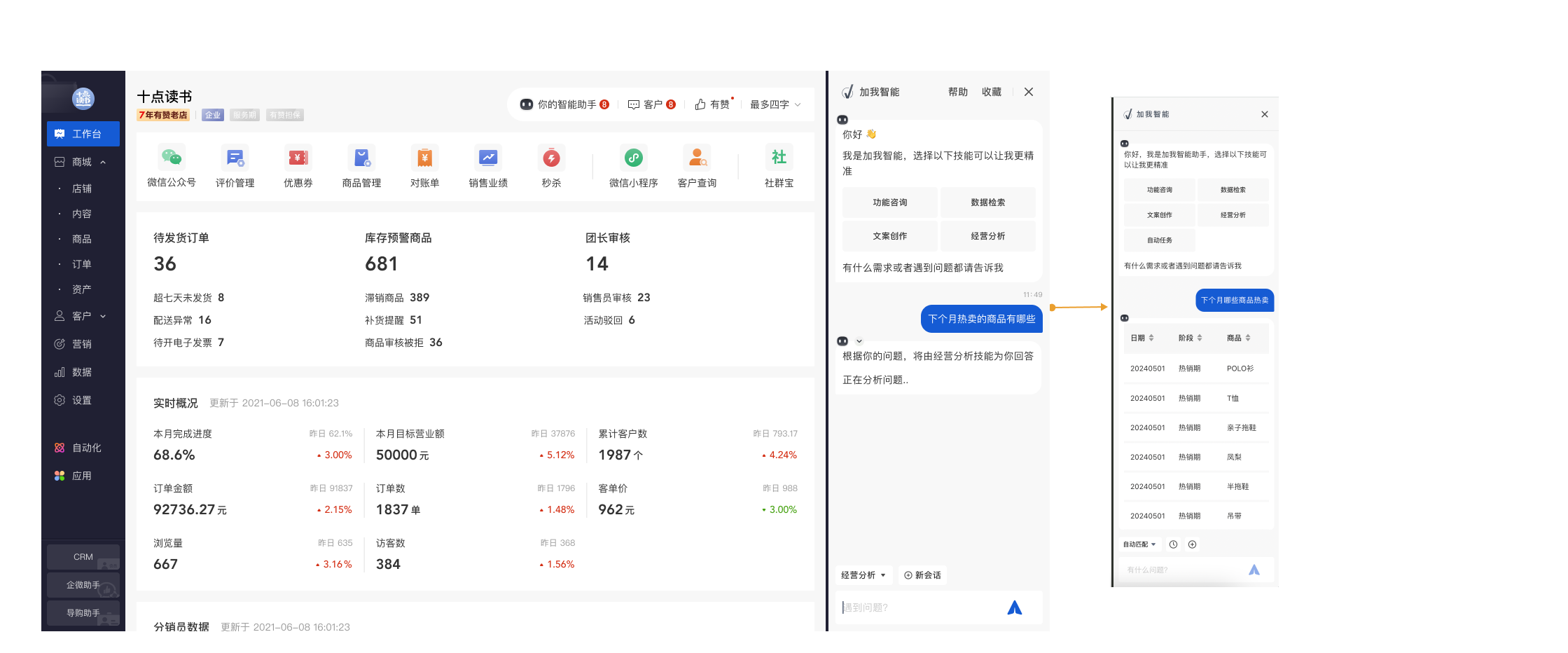Open 你的智能助手 in the top bar
Screen dimensions: 1568x653
(564, 104)
